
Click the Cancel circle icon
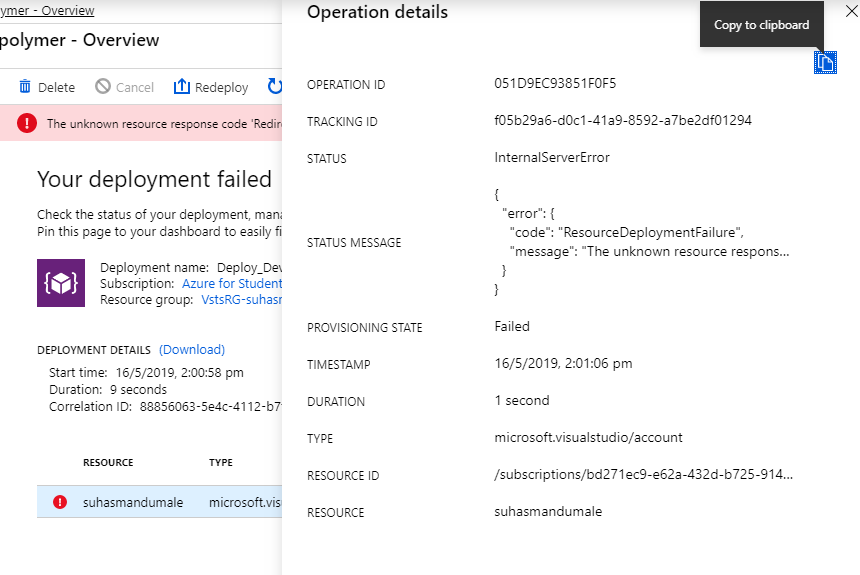click(x=103, y=87)
